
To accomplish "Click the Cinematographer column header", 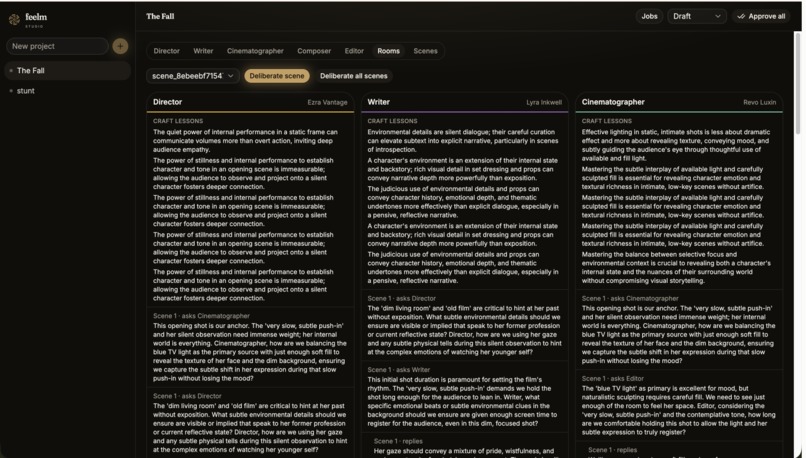I will click(679, 102).
